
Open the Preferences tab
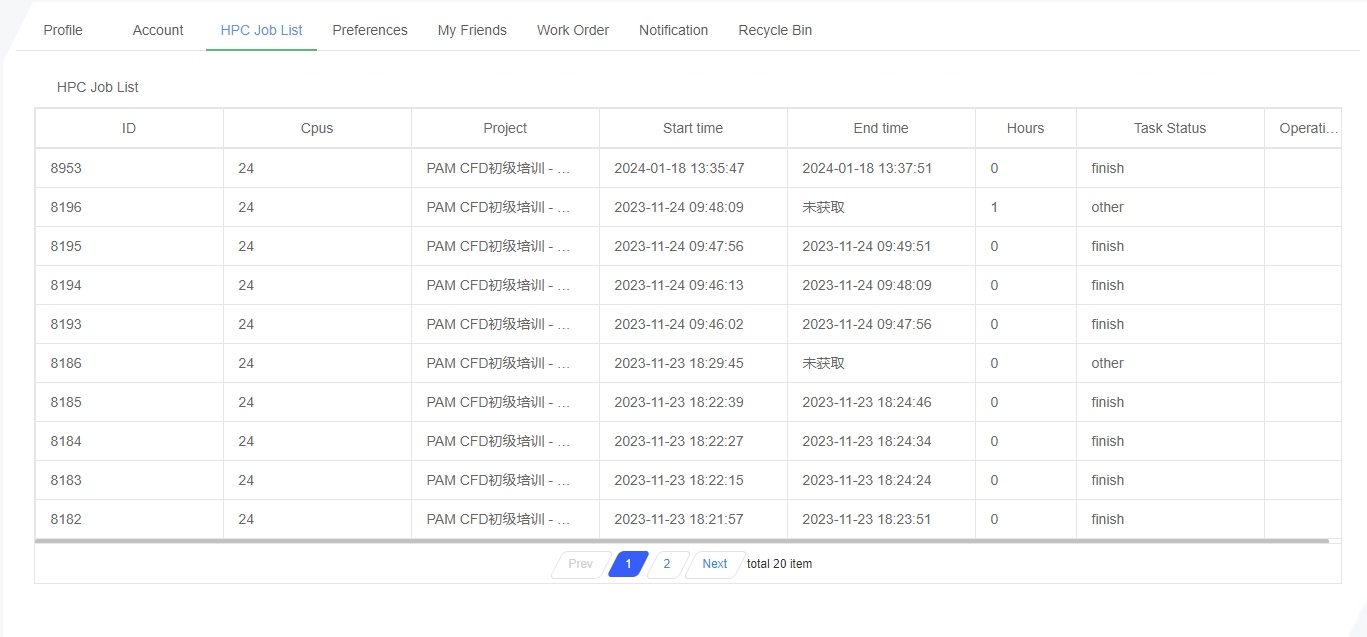click(370, 30)
